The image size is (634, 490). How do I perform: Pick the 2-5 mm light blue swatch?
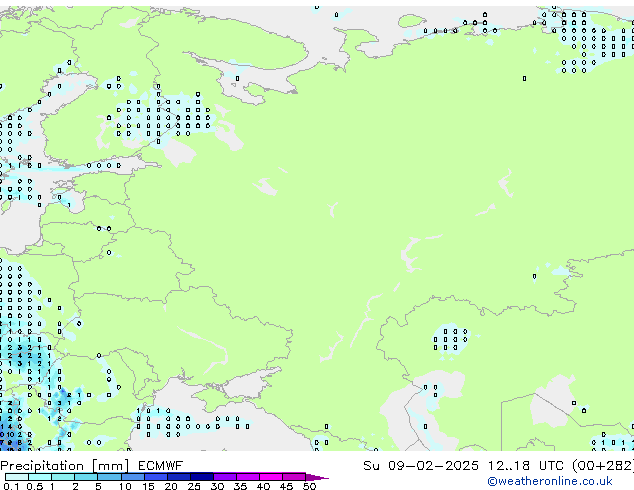(87, 477)
